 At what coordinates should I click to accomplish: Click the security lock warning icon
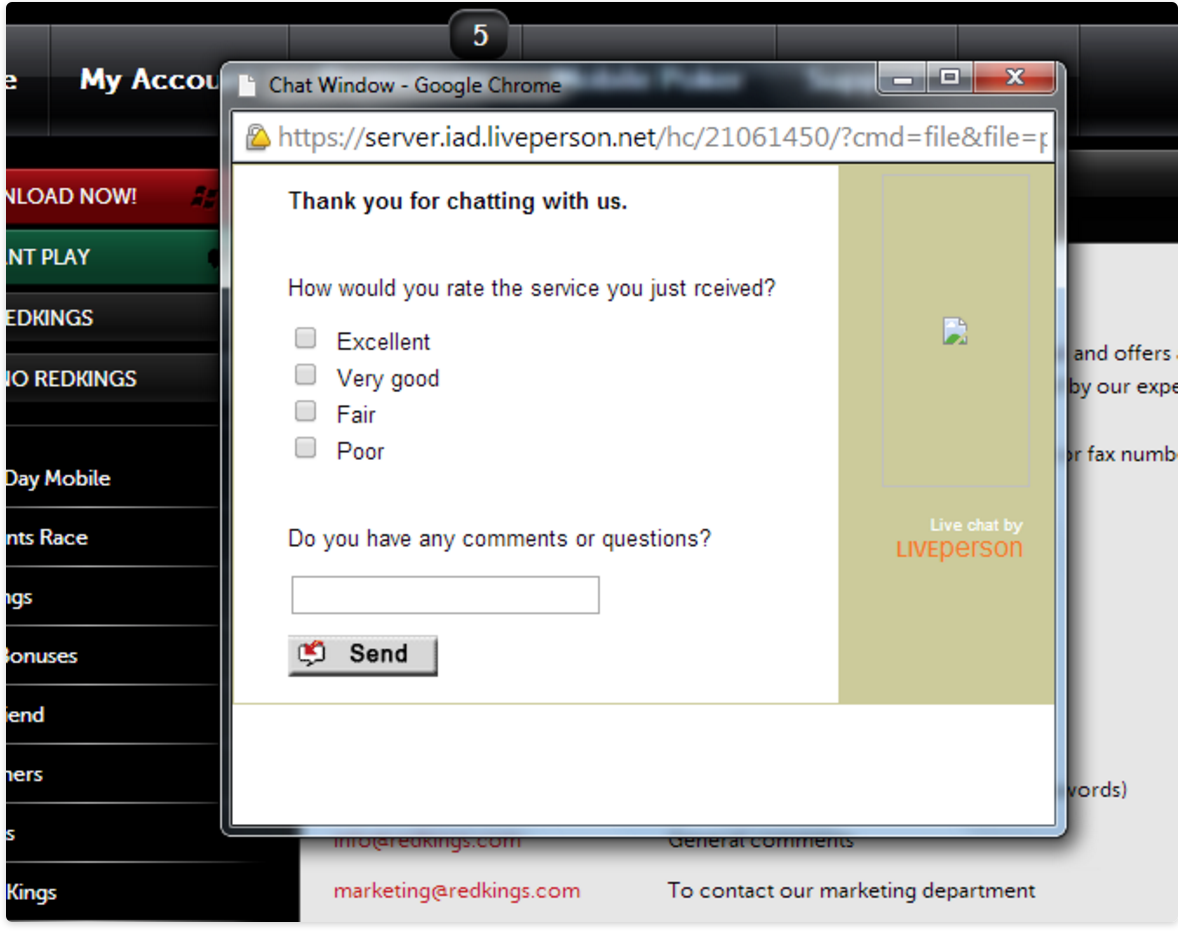pos(258,137)
